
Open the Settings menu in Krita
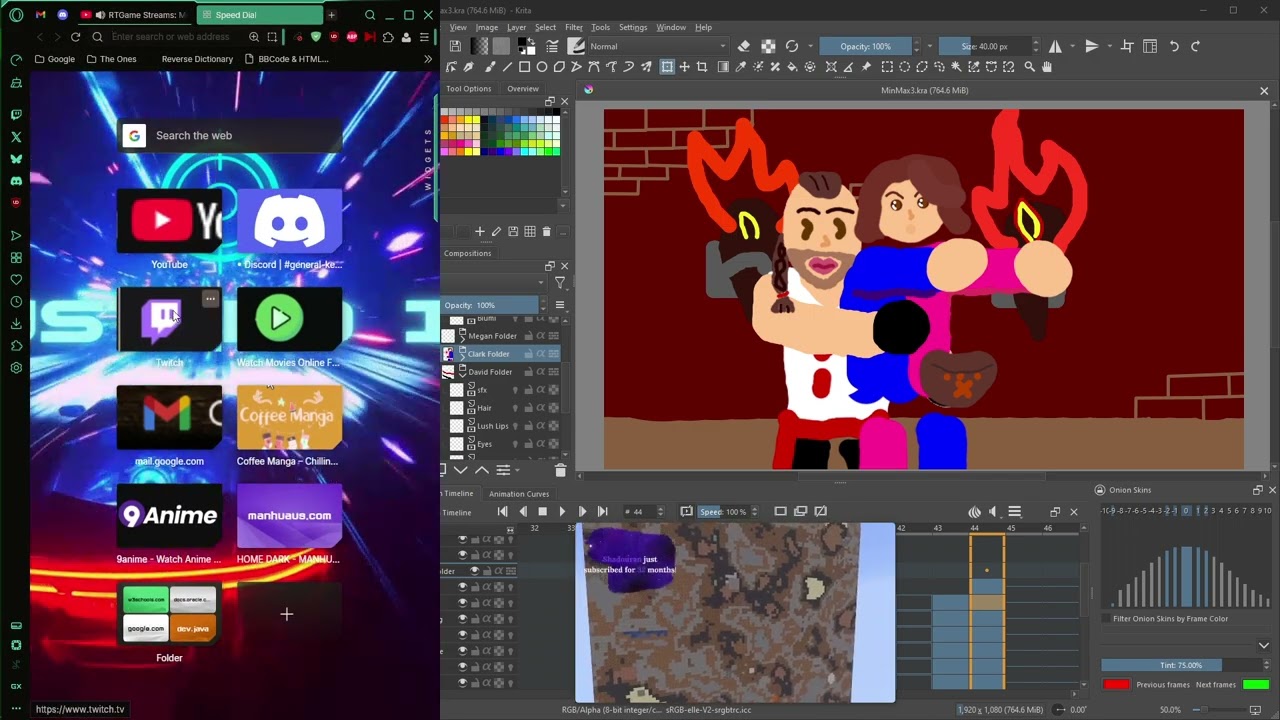pyautogui.click(x=632, y=27)
